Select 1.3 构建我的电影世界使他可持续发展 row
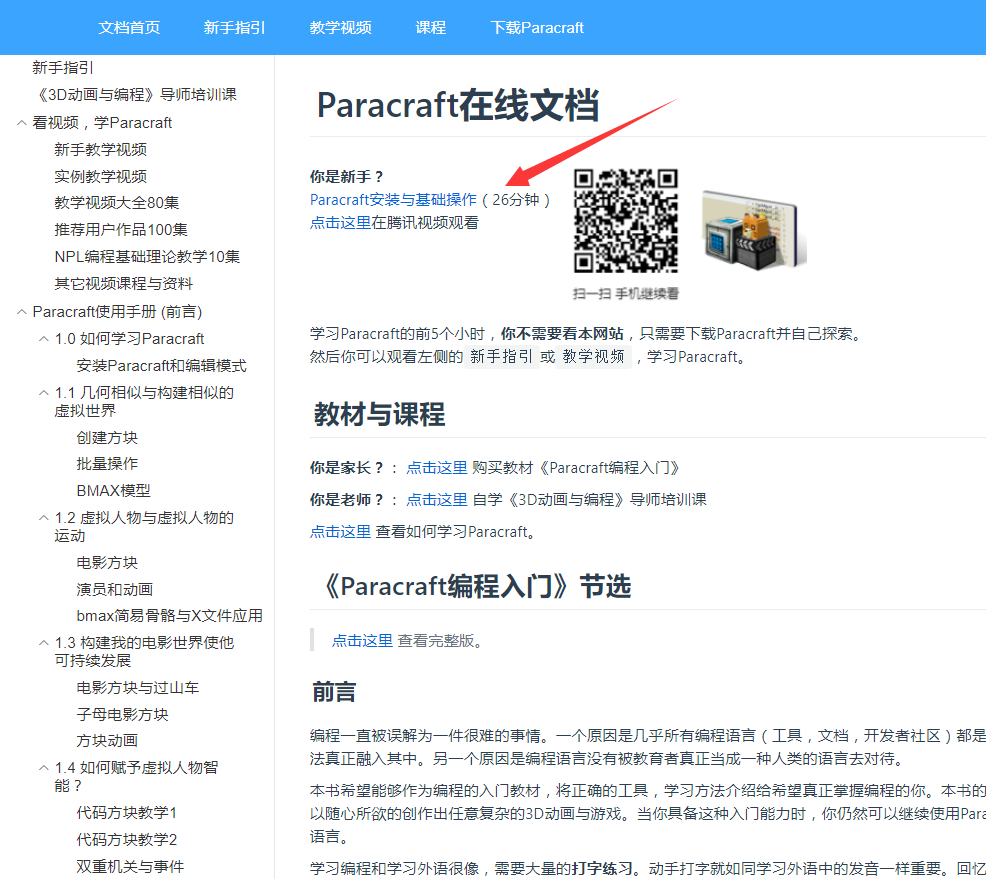 click(144, 651)
